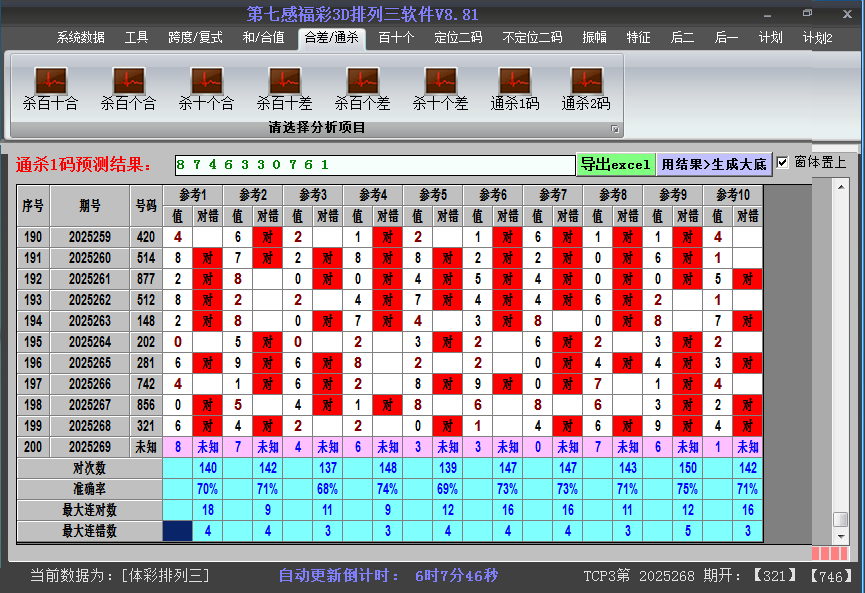Launch the 杀十个合 analysis

[206, 88]
